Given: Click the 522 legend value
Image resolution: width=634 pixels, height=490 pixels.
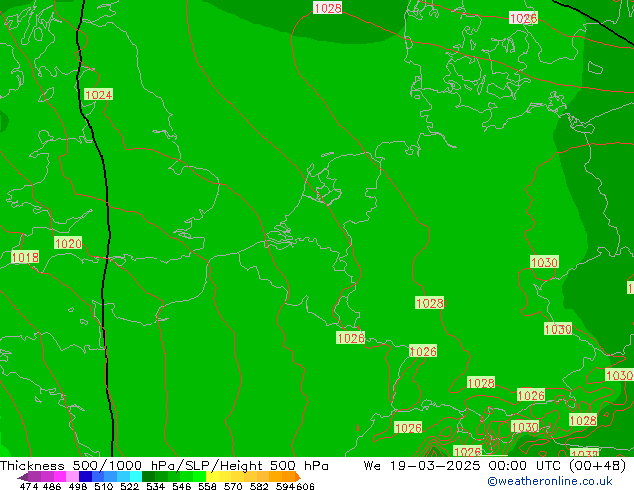Looking at the screenshot, I should click(x=129, y=486).
